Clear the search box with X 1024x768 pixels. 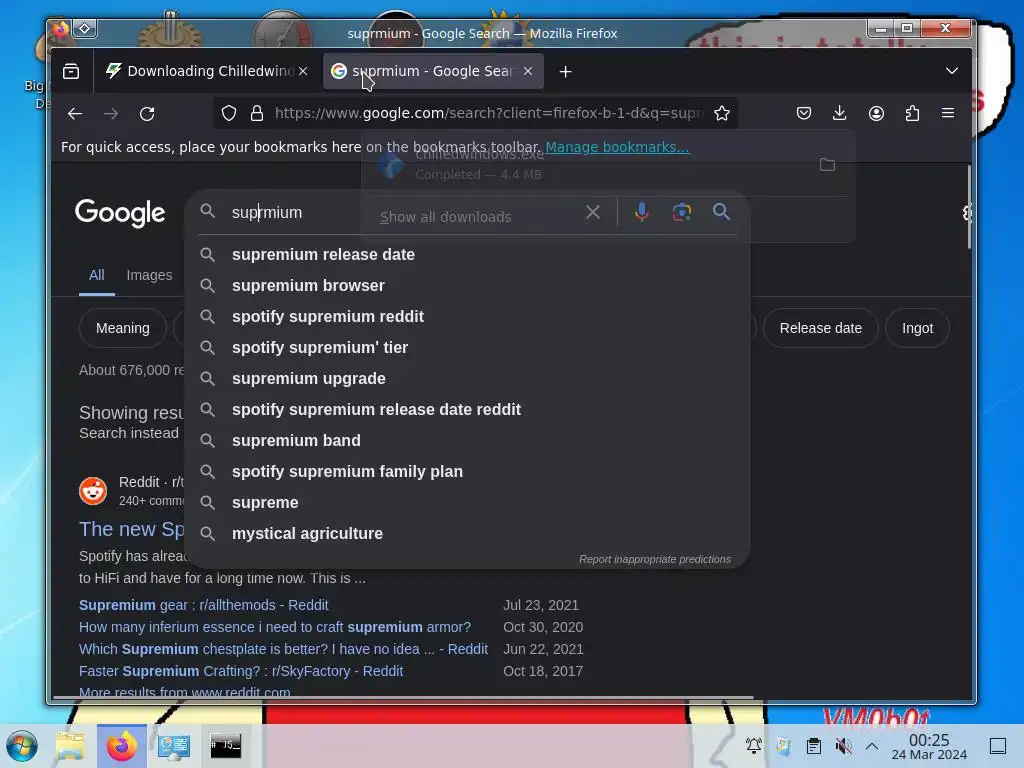coord(593,212)
